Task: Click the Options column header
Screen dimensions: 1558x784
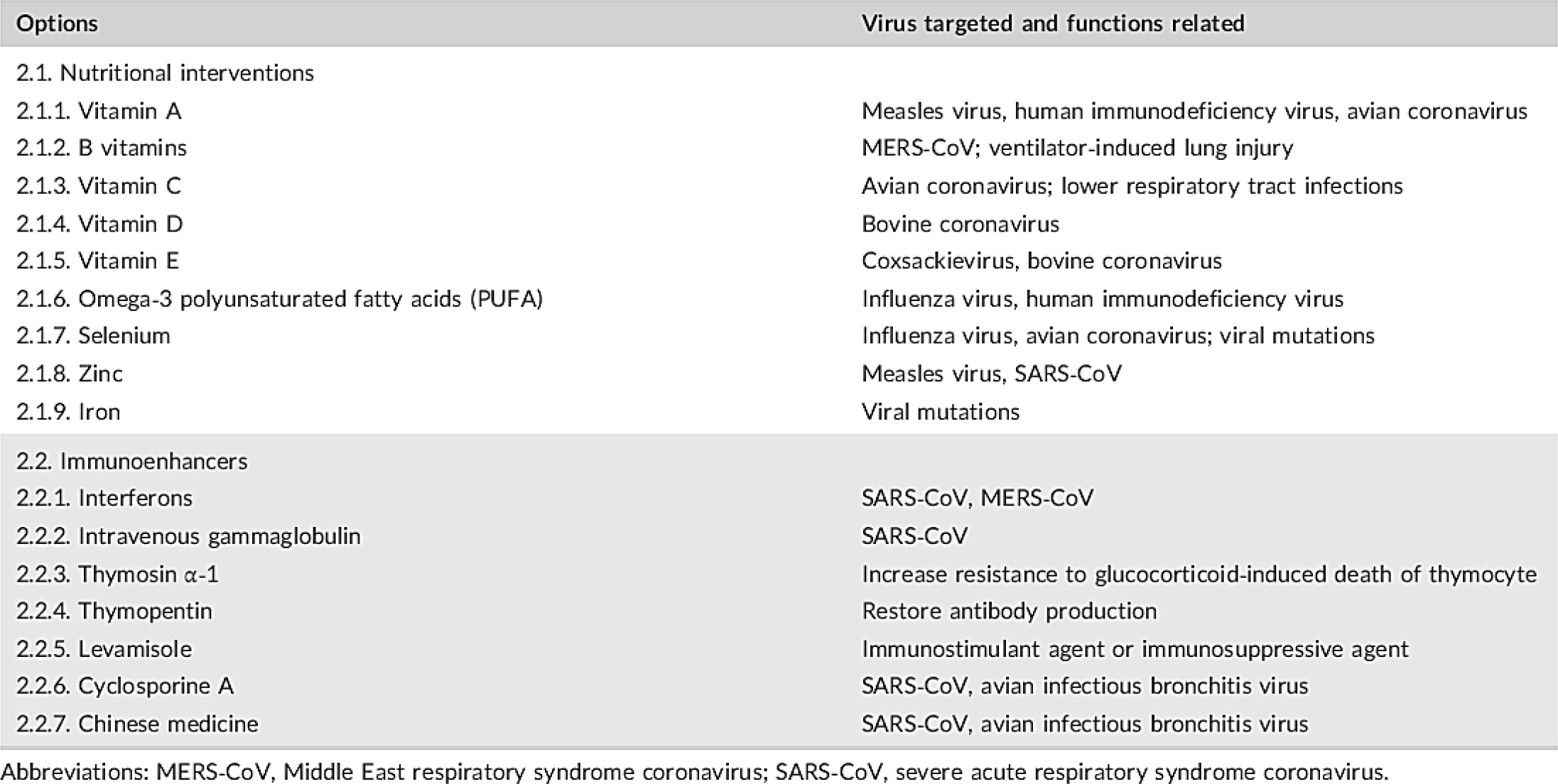Action: (57, 23)
